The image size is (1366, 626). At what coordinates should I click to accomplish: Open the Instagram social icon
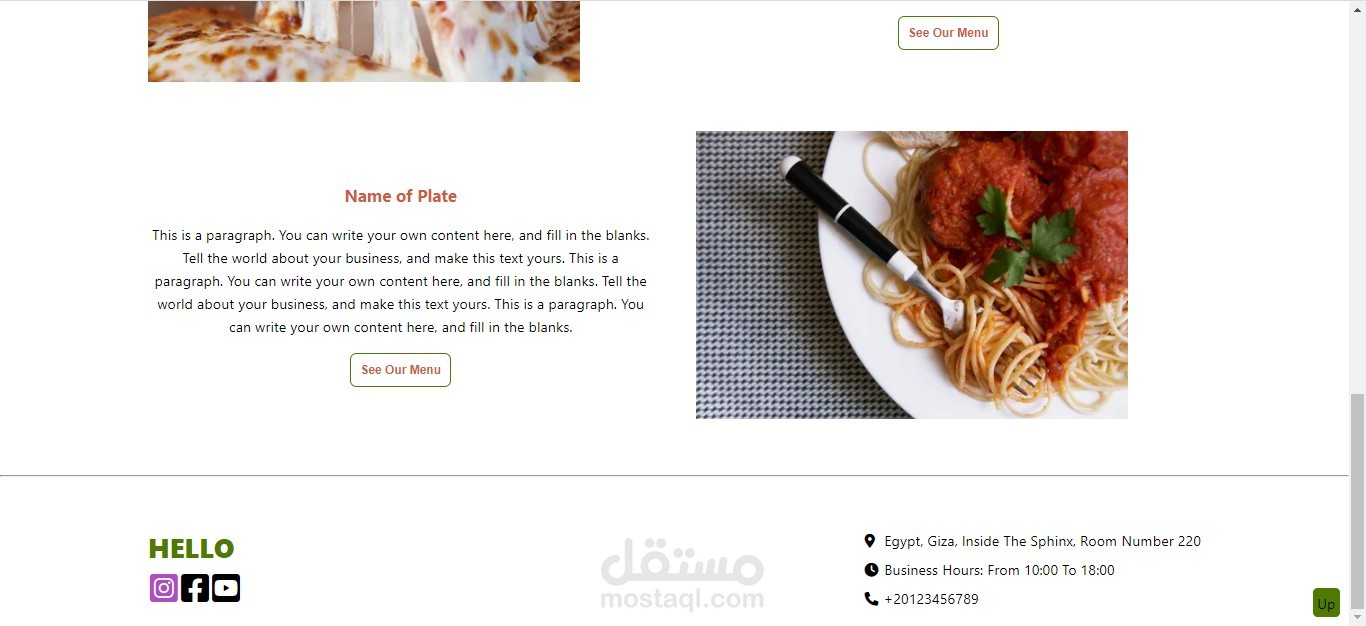click(164, 588)
